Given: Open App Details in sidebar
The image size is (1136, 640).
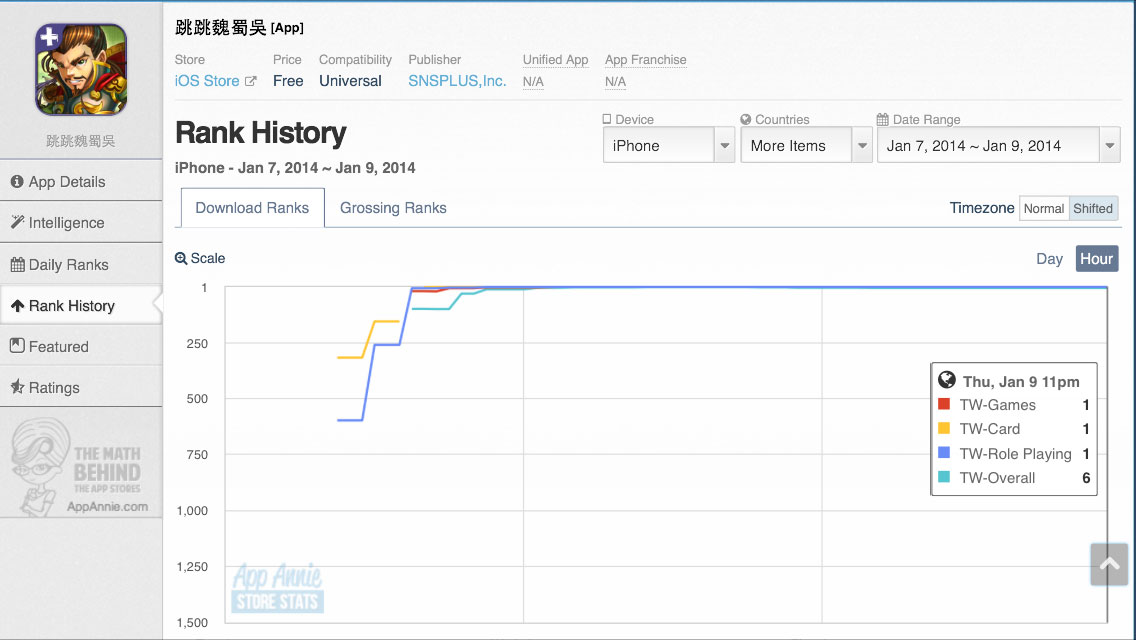Looking at the screenshot, I should pyautogui.click(x=80, y=182).
